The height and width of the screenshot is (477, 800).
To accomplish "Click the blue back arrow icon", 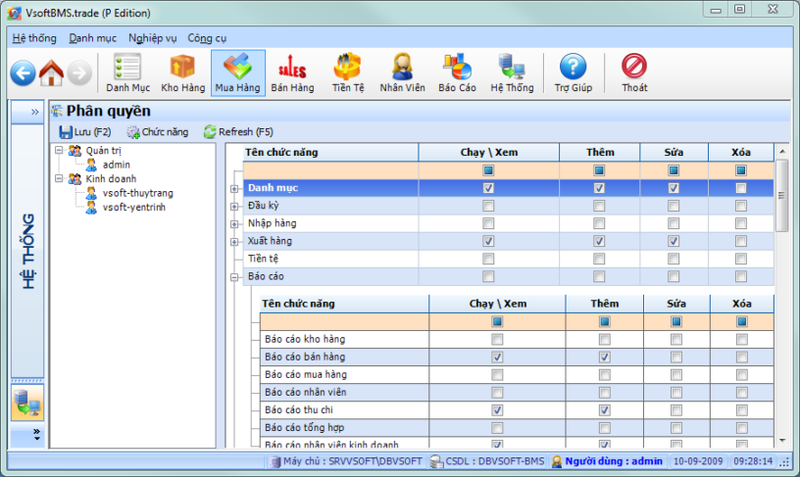I will point(23,73).
